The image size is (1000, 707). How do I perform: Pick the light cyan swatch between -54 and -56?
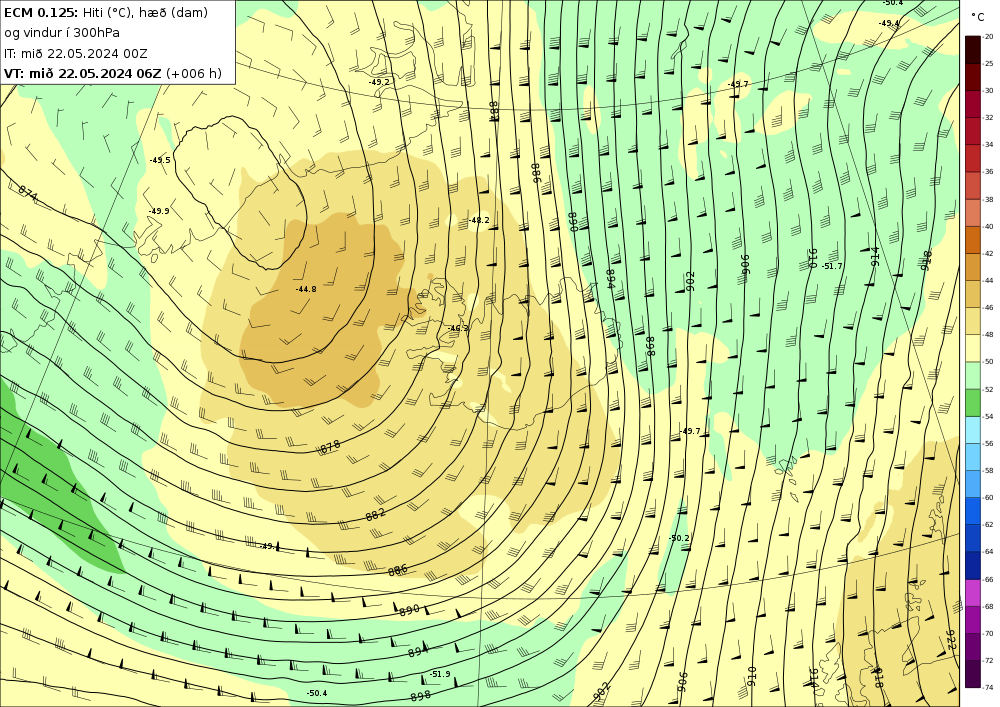[973, 430]
